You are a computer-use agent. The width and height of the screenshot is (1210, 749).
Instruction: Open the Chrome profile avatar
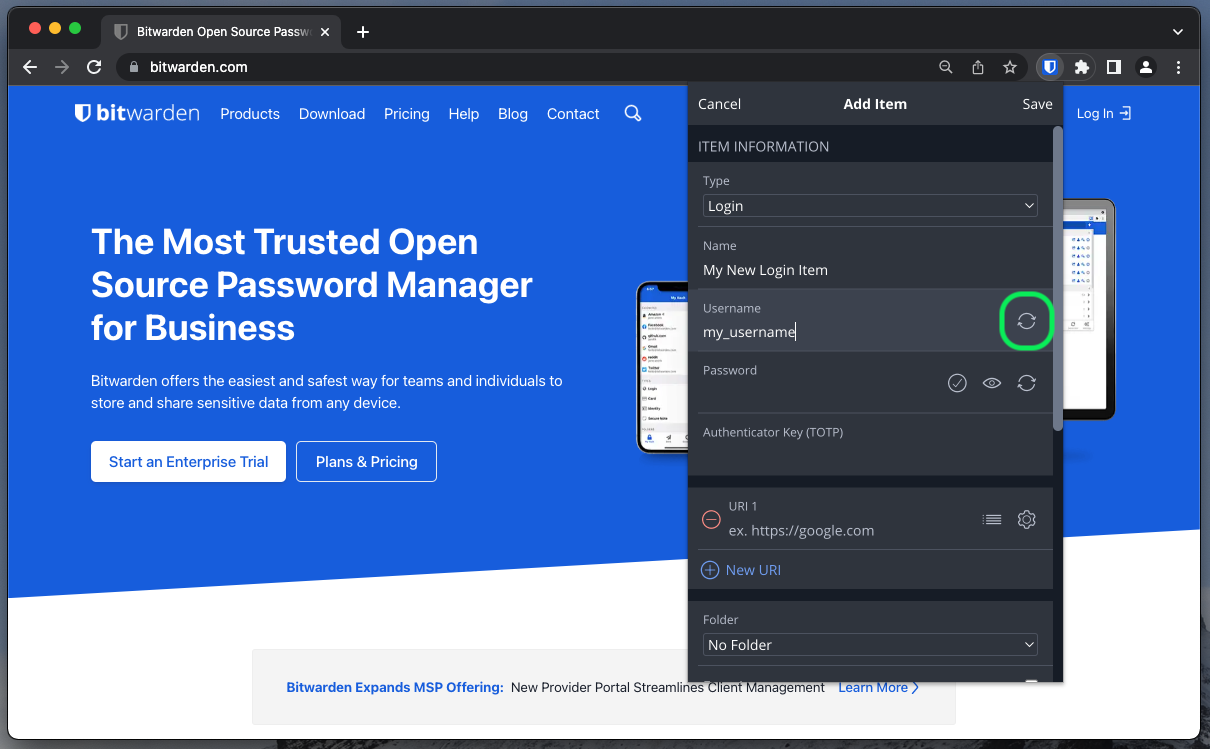pyautogui.click(x=1146, y=67)
